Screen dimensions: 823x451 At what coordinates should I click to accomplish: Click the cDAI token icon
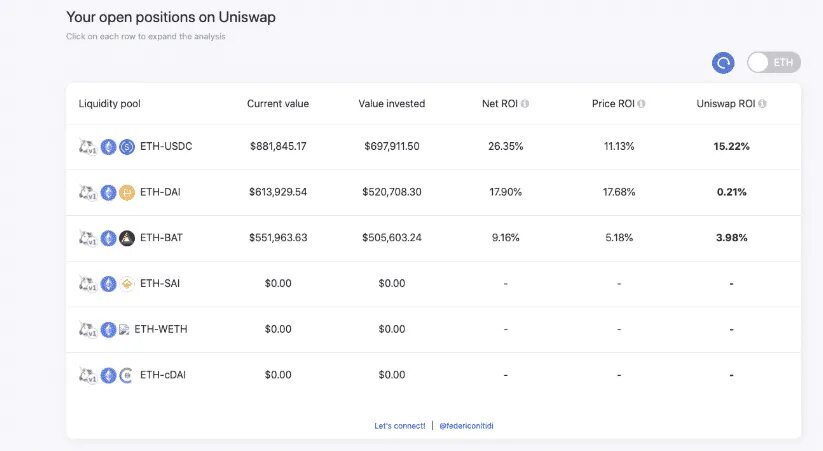[x=126, y=375]
